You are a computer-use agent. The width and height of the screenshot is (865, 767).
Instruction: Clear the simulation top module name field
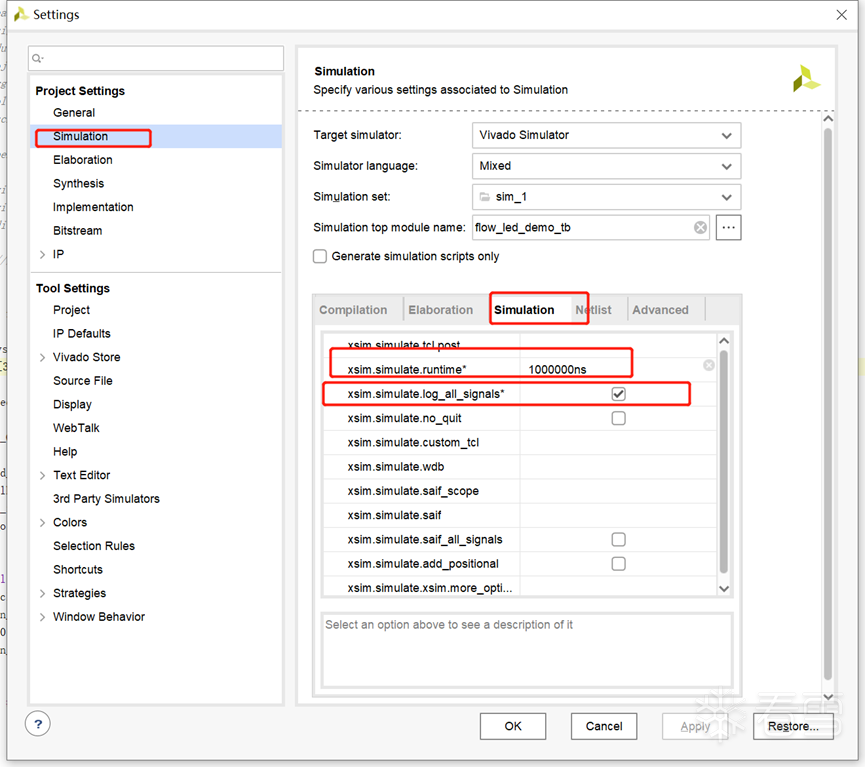point(700,227)
